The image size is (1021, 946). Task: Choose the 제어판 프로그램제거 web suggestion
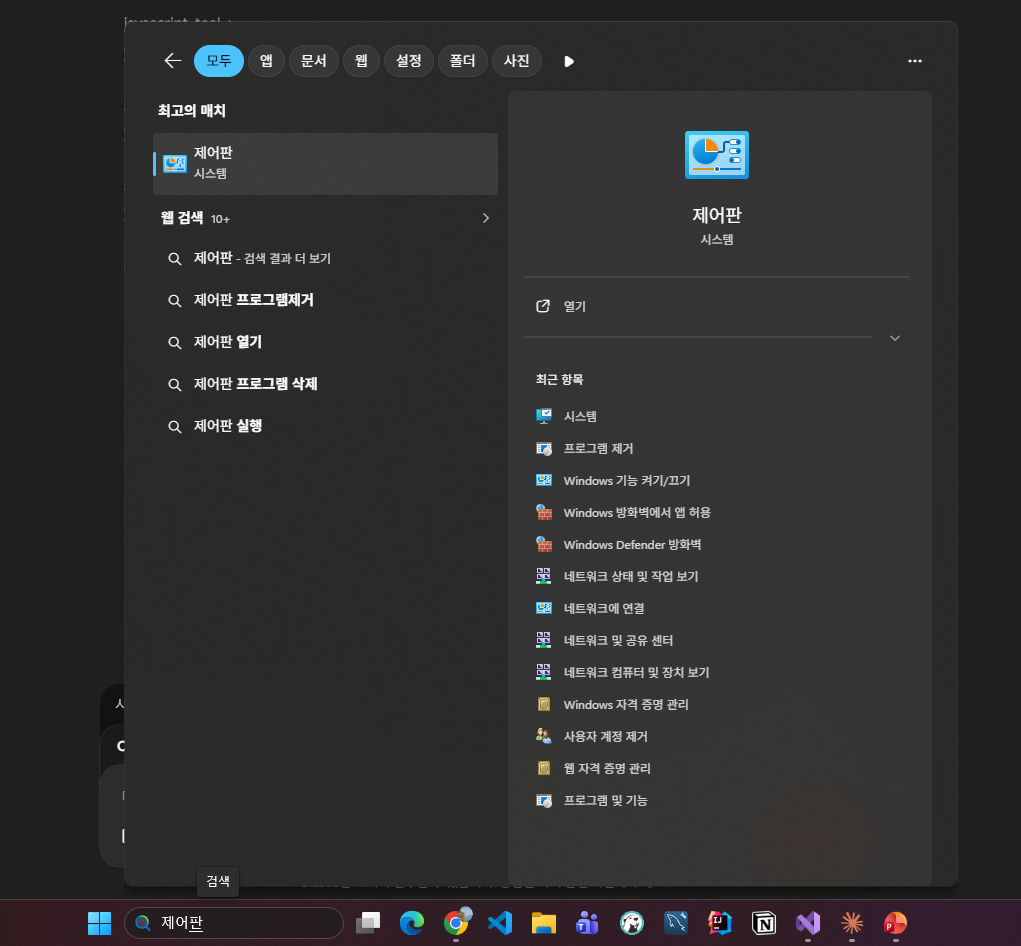click(325, 300)
